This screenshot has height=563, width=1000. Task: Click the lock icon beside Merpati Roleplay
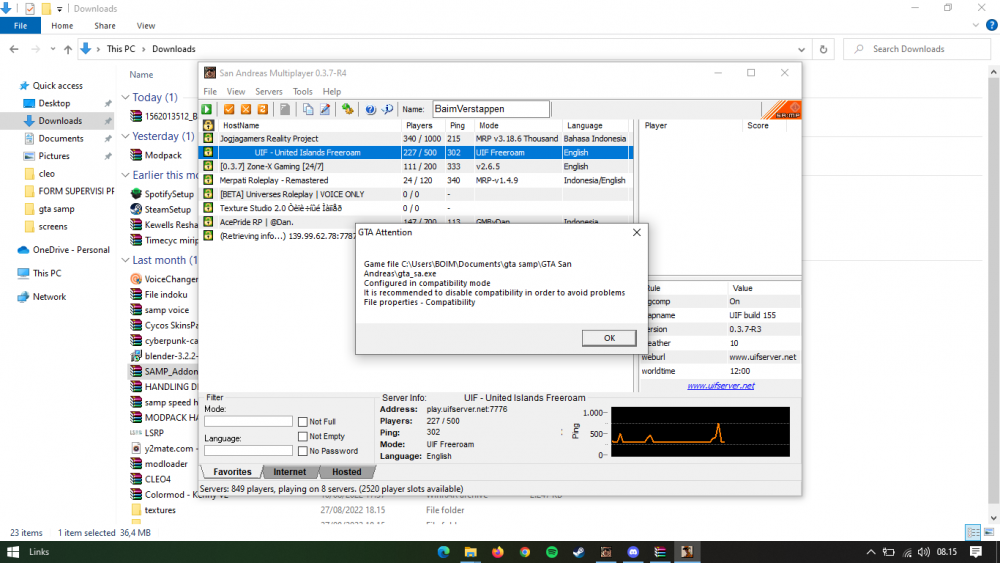coord(209,180)
